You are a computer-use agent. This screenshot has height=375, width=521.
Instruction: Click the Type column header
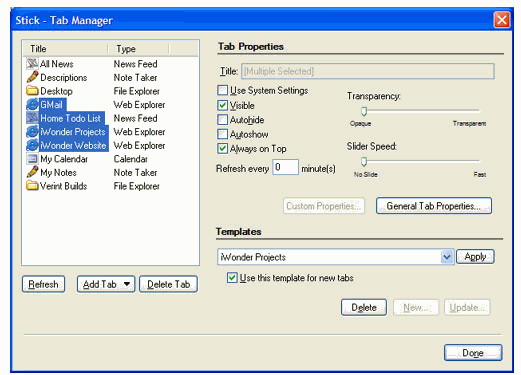pos(138,49)
